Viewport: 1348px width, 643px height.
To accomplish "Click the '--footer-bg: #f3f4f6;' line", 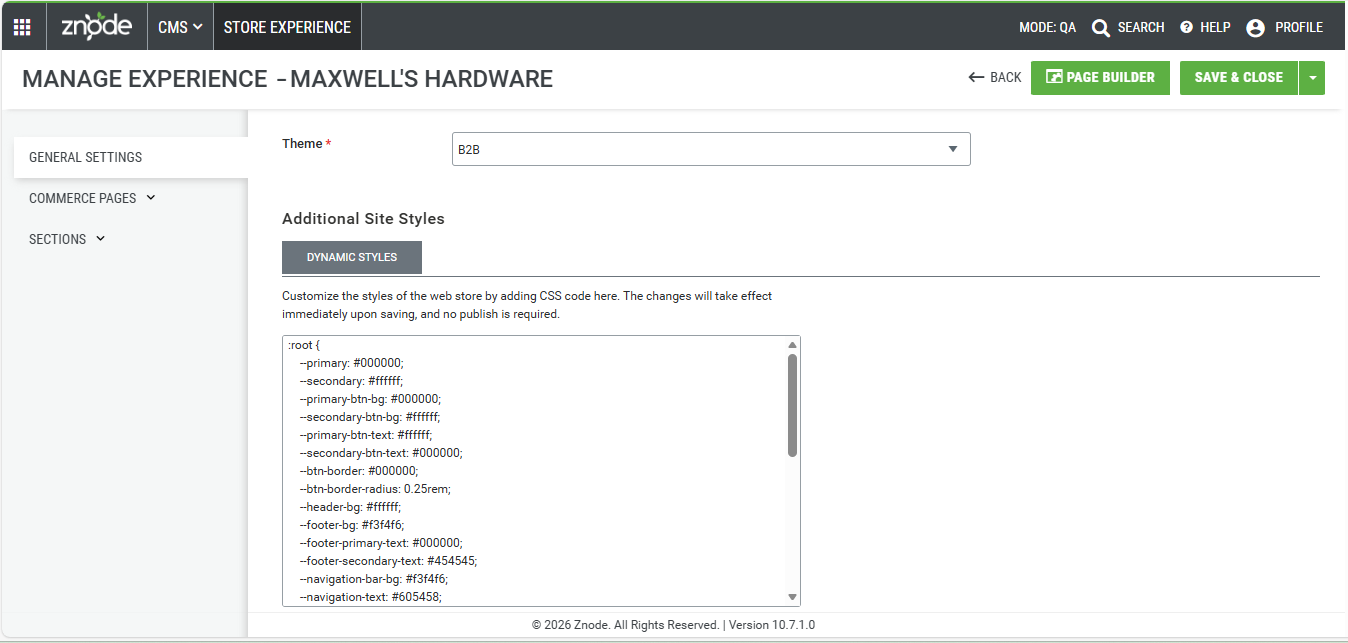I will (x=352, y=525).
